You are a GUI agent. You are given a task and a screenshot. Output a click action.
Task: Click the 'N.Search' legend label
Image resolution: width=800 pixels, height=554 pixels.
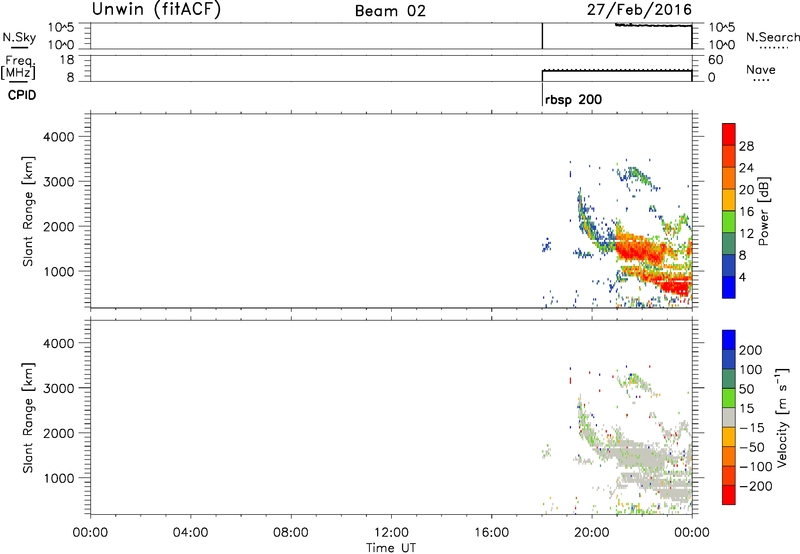772,37
